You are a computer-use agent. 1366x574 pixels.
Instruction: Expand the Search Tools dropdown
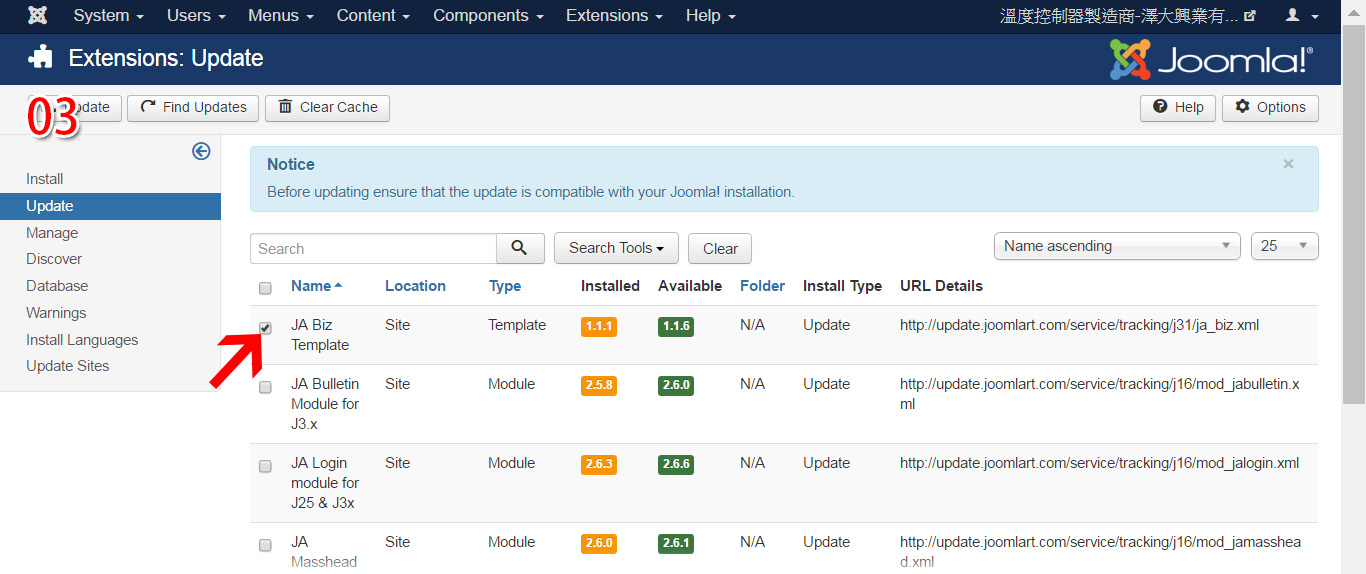click(x=616, y=248)
